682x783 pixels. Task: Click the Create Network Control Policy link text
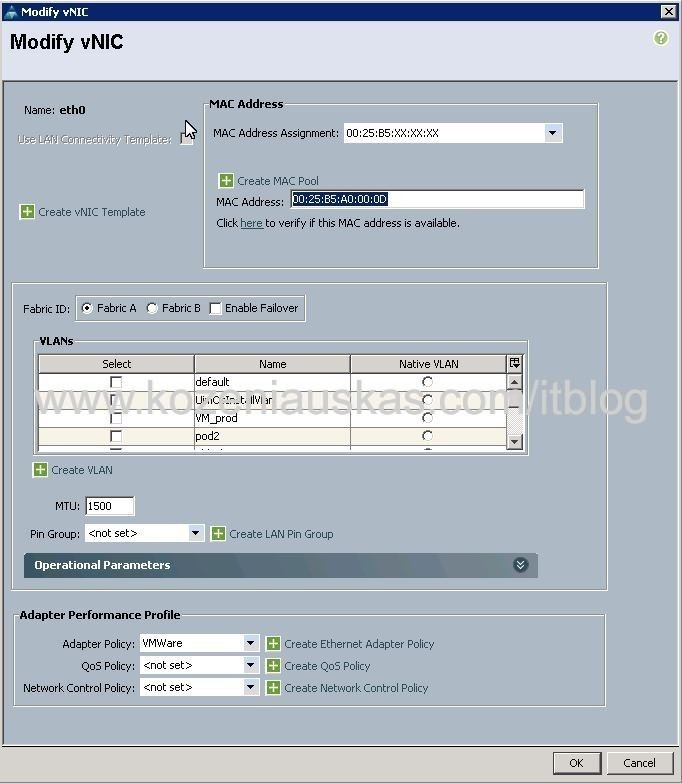356,688
